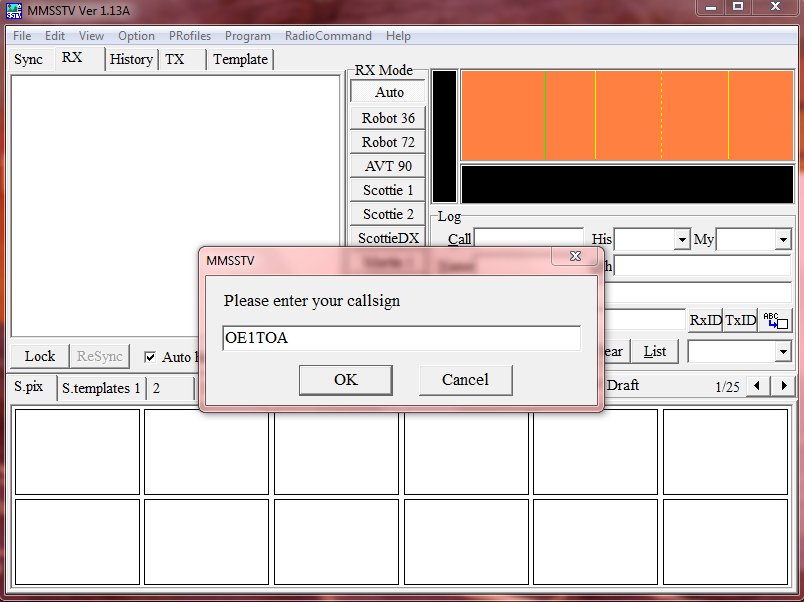Click the orange spectrum display
This screenshot has width=804, height=602.
[627, 114]
